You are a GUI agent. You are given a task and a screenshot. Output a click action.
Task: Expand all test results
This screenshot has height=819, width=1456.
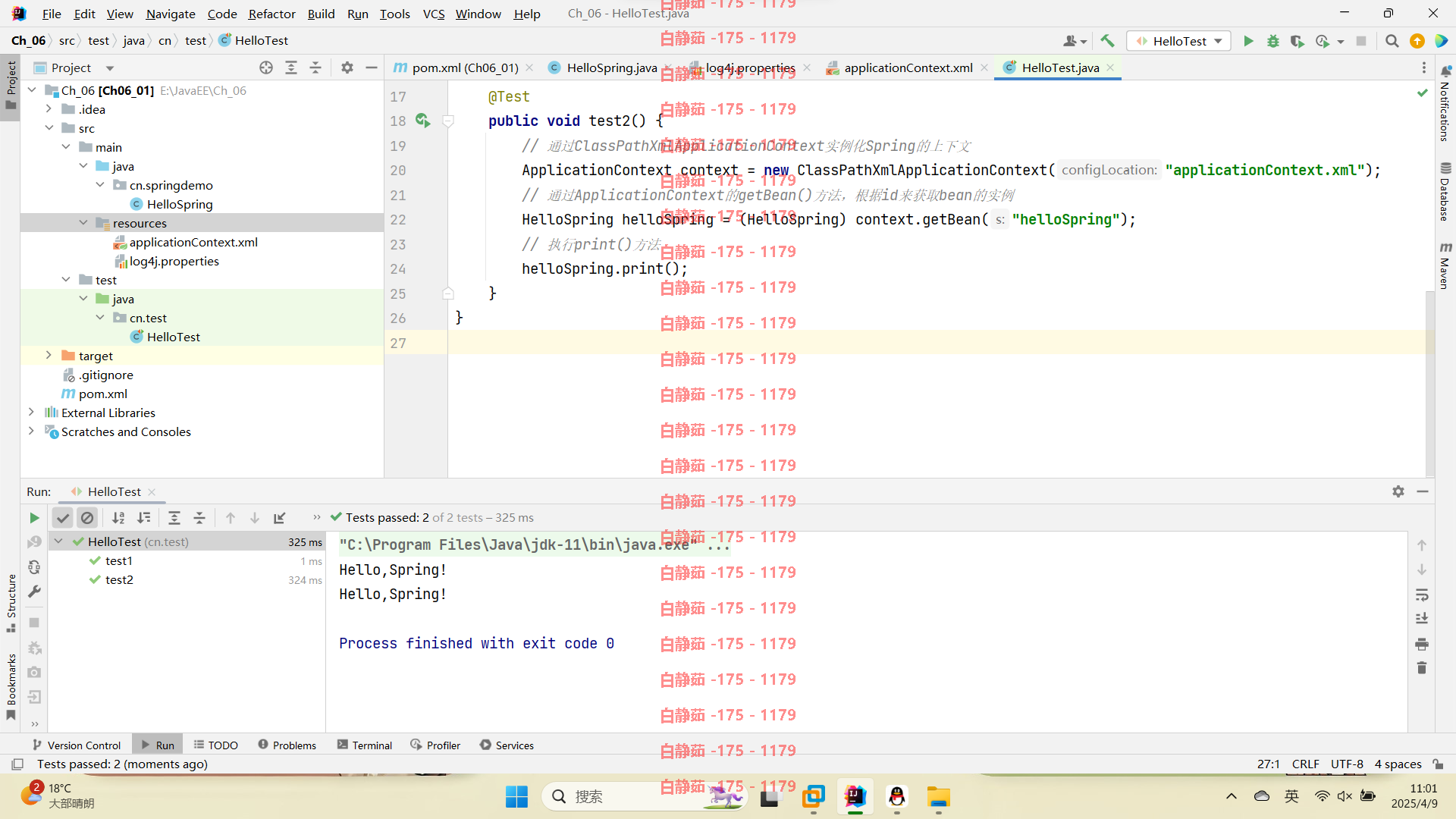(x=174, y=518)
